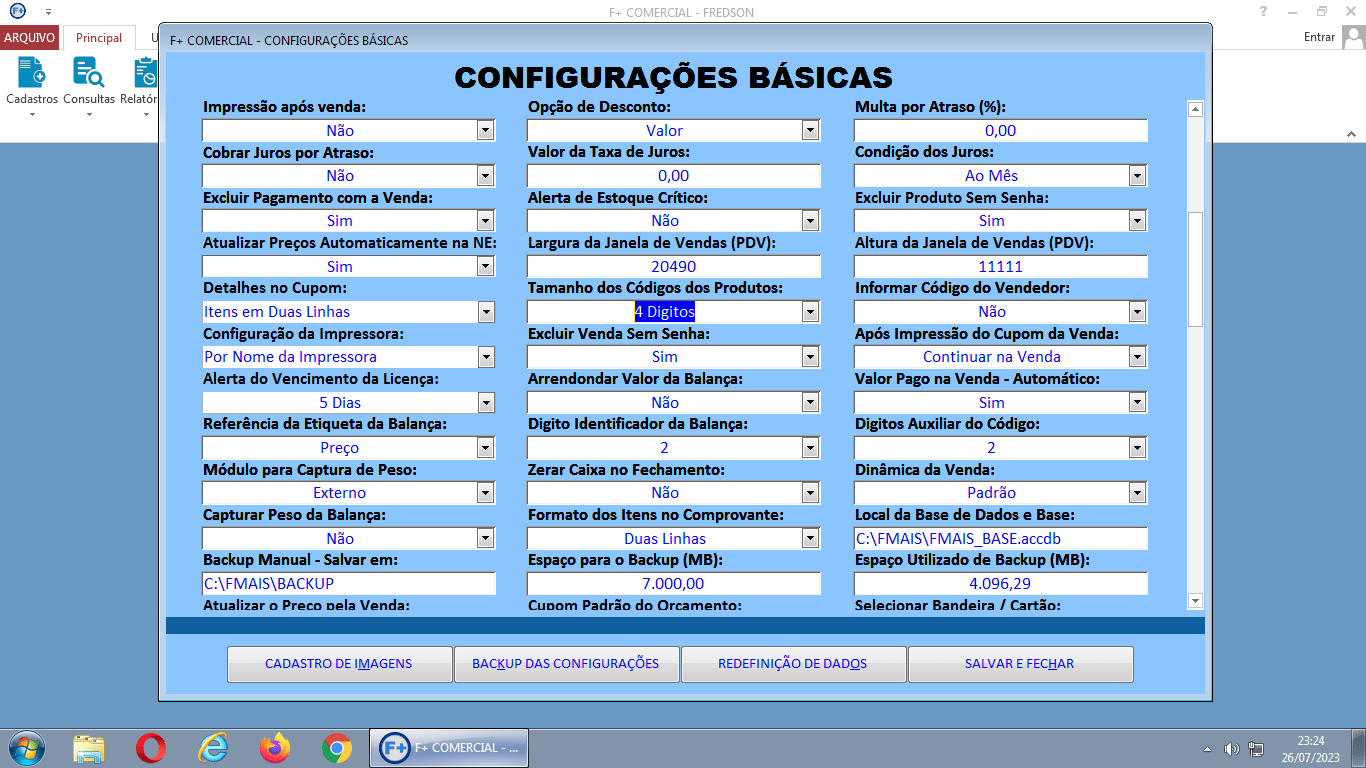Expand Atualizar Preços Automaticamente na NE dropdown
The width and height of the screenshot is (1366, 768).
tap(485, 266)
